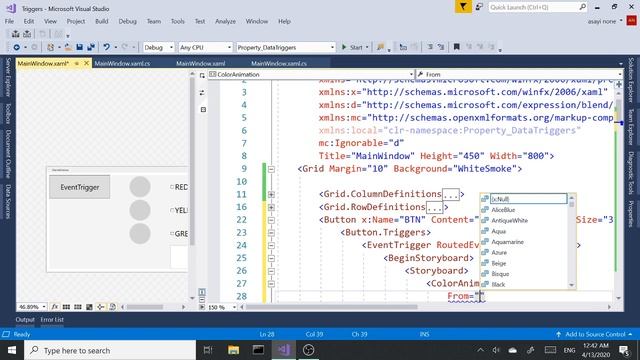Select Aquamarine in the IntelliSense list
The height and width of the screenshot is (360, 640).
pos(507,242)
